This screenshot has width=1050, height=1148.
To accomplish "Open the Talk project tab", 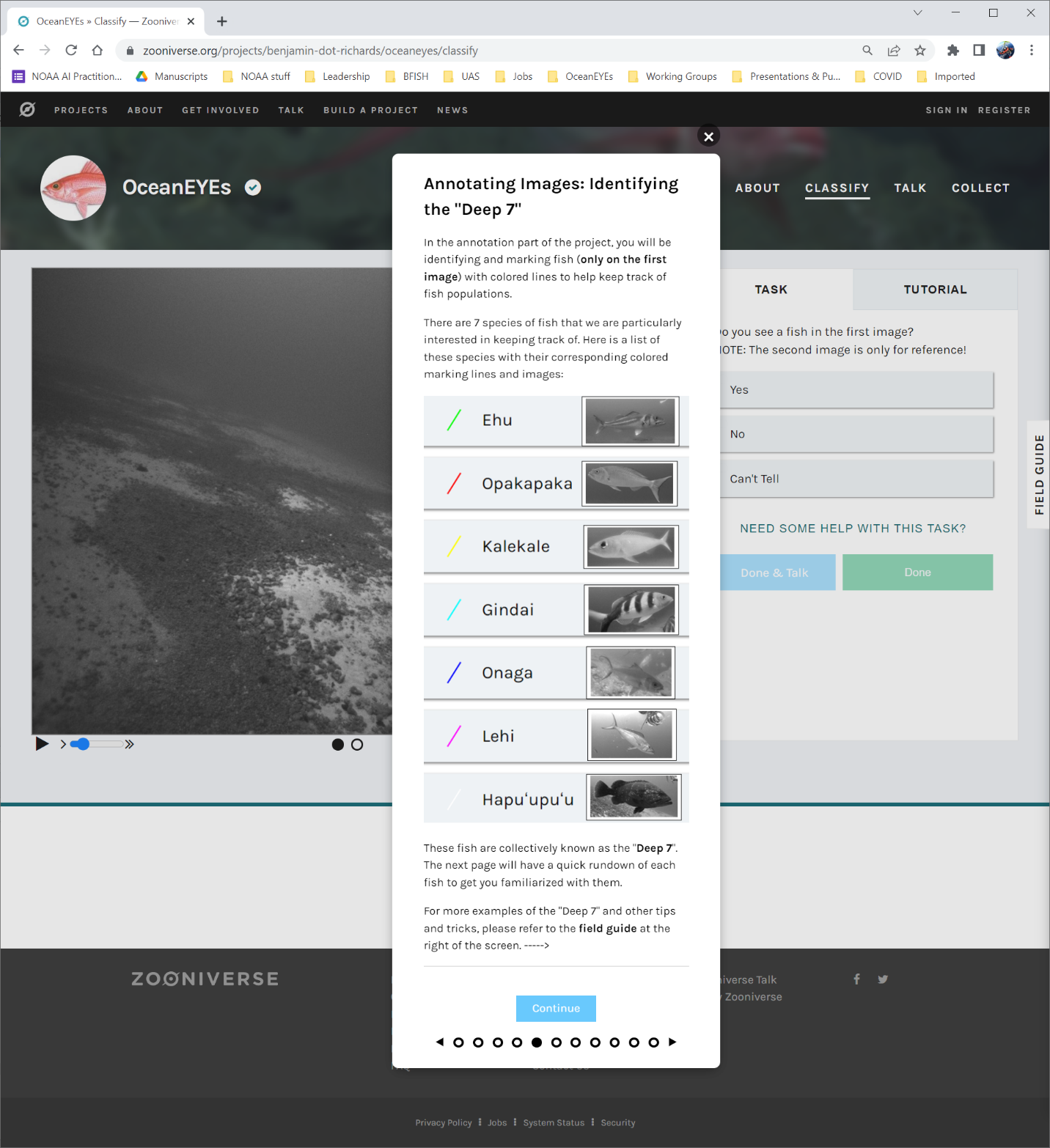I will click(909, 188).
